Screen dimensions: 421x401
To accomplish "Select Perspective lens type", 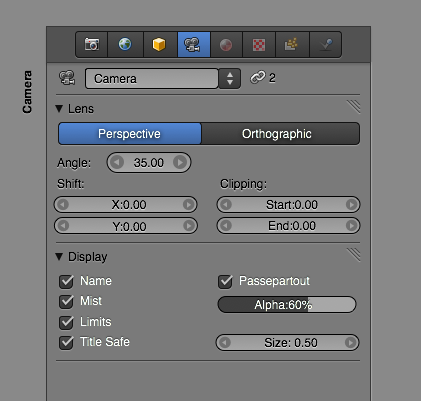I will click(130, 134).
